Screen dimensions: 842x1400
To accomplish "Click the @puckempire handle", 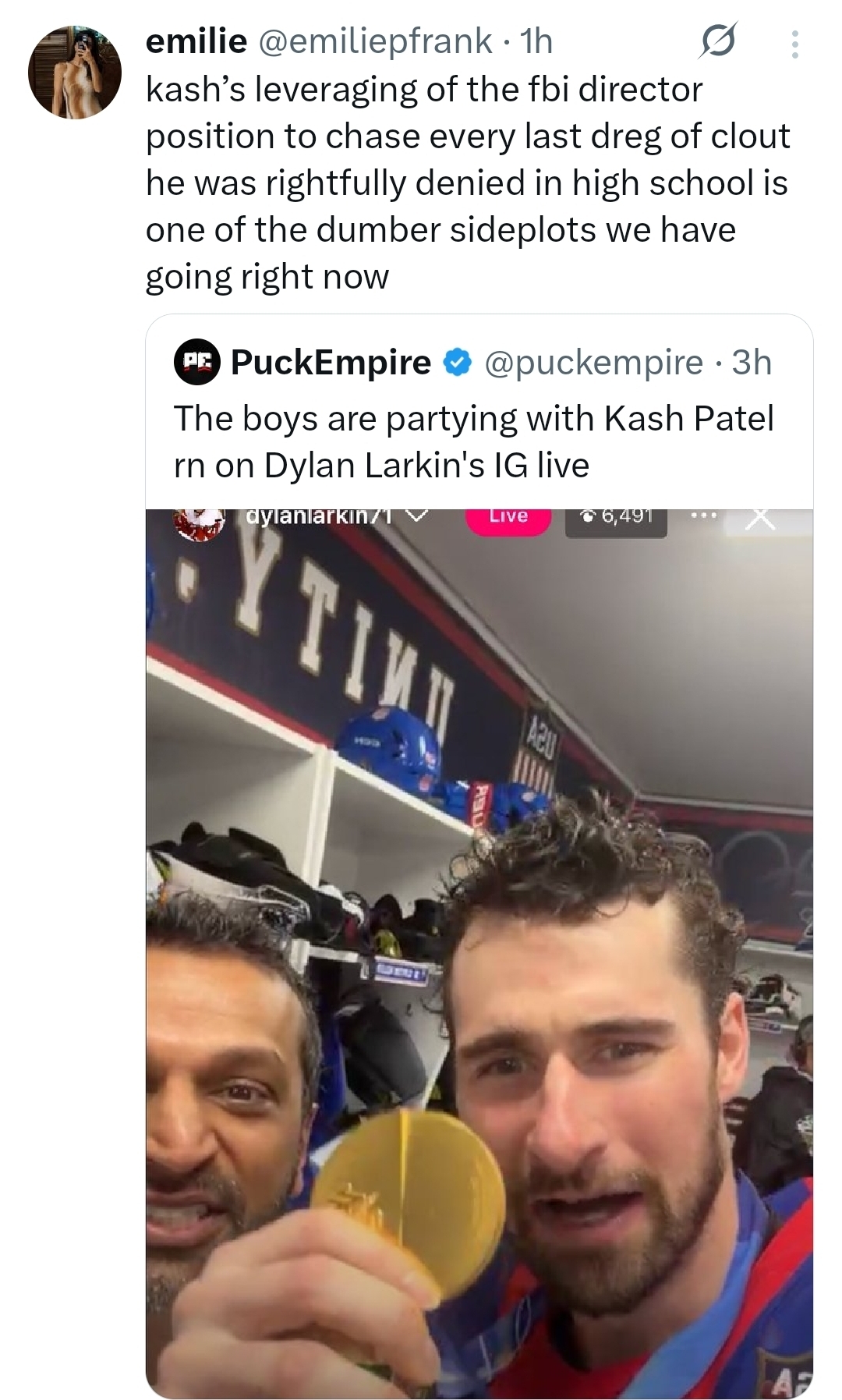I will pyautogui.click(x=594, y=363).
